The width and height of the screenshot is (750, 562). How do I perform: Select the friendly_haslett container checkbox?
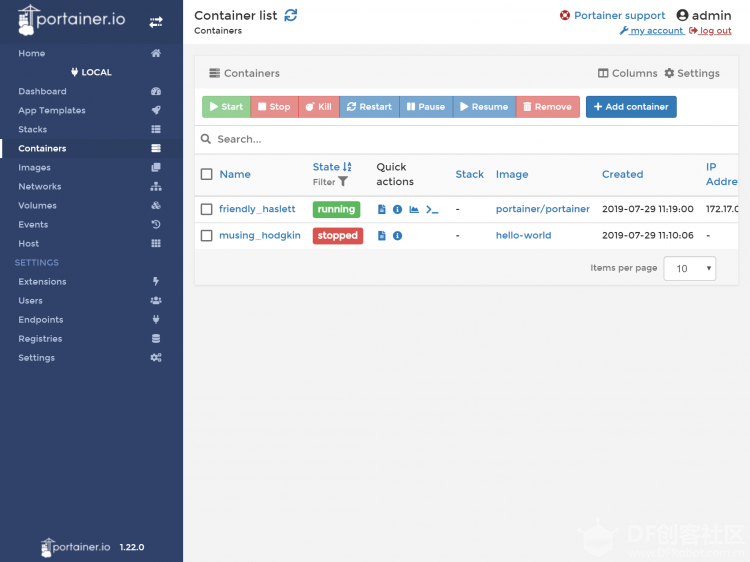[x=207, y=209]
